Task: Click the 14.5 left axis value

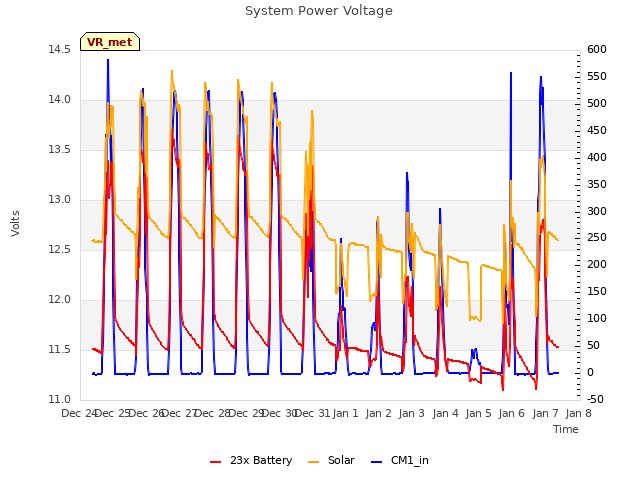Action: [x=60, y=49]
